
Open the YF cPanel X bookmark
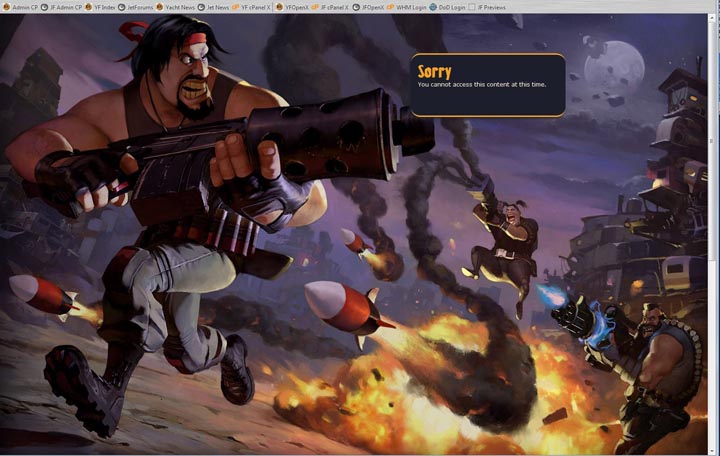click(252, 7)
